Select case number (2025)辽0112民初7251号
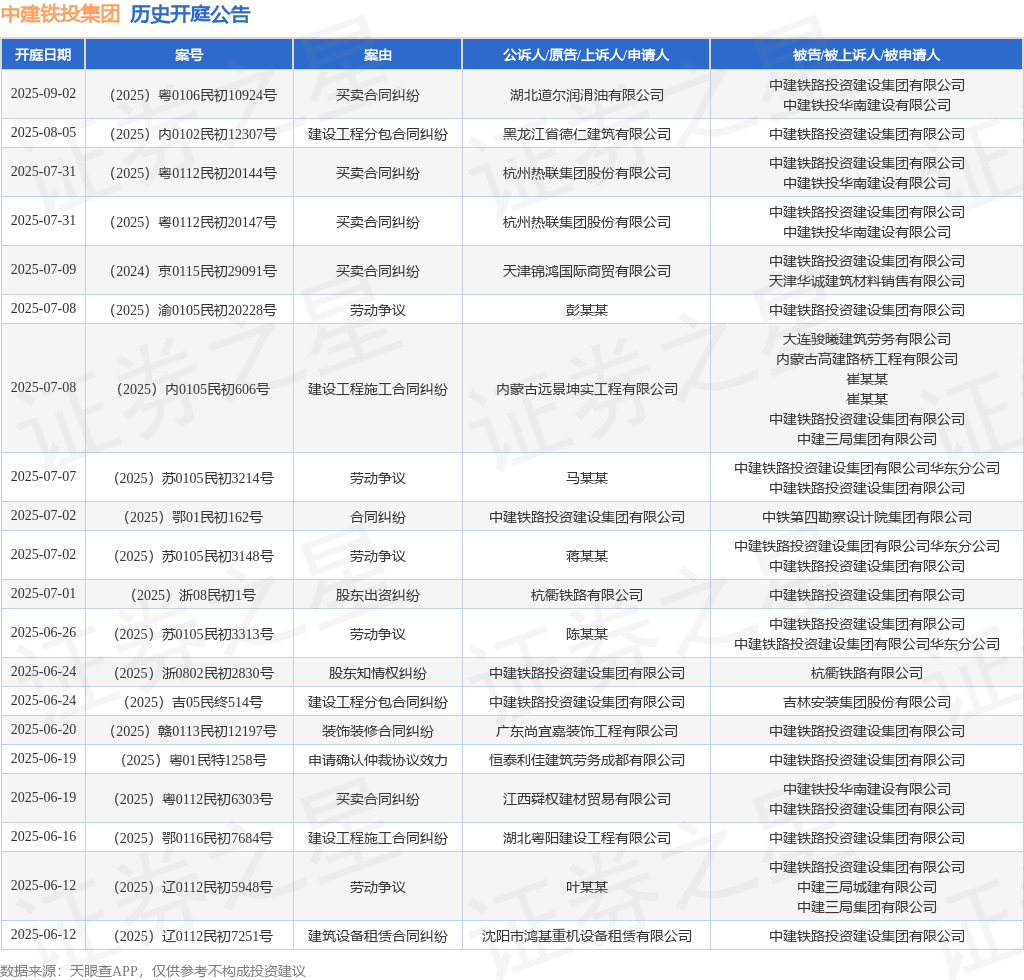 click(x=193, y=936)
